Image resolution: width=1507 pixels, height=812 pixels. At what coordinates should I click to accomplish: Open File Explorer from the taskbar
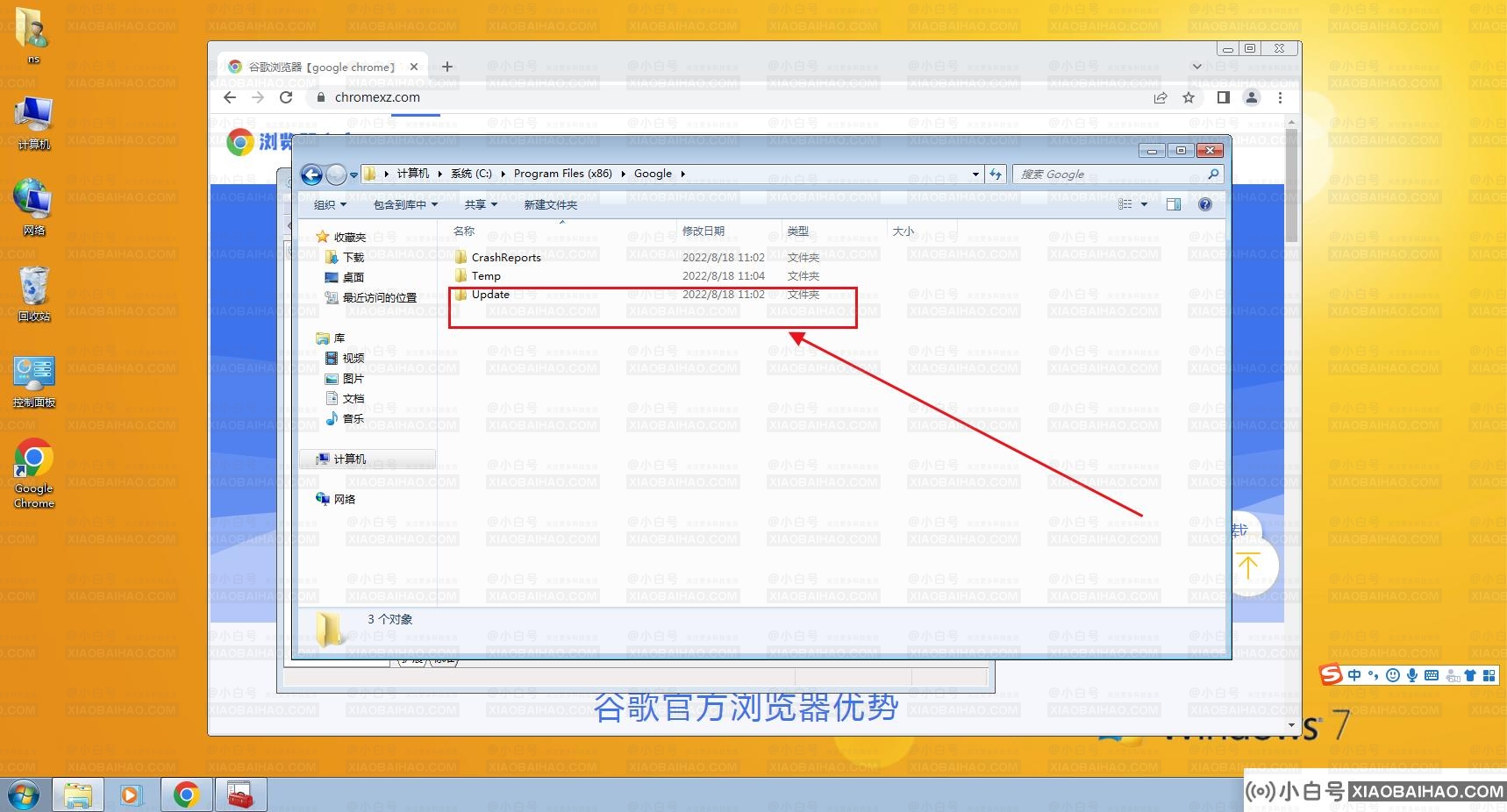78,794
